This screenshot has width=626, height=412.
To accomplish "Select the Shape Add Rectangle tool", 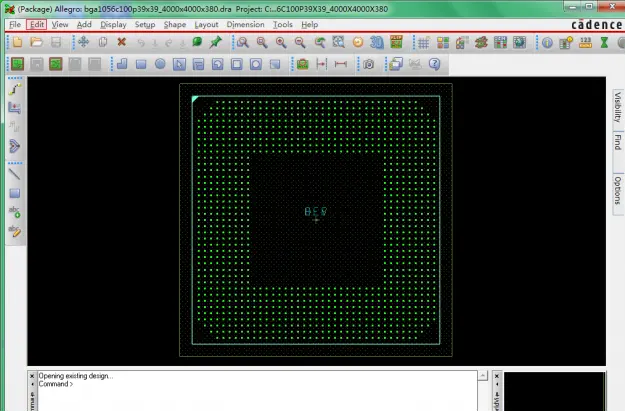I will pos(141,64).
